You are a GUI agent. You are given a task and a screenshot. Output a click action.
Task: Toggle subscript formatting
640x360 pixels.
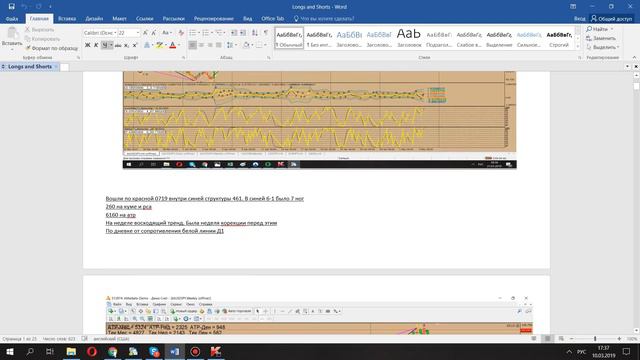coord(127,45)
